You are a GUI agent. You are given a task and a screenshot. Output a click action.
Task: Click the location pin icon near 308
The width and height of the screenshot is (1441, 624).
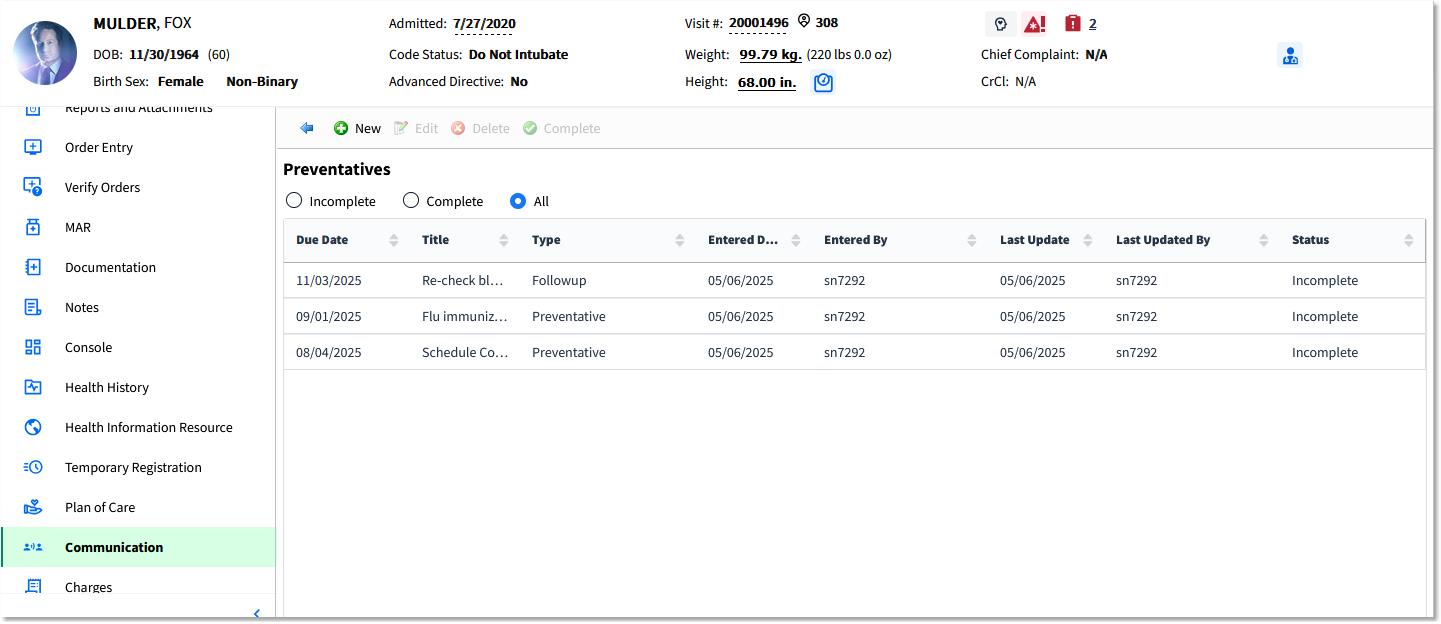tap(804, 21)
